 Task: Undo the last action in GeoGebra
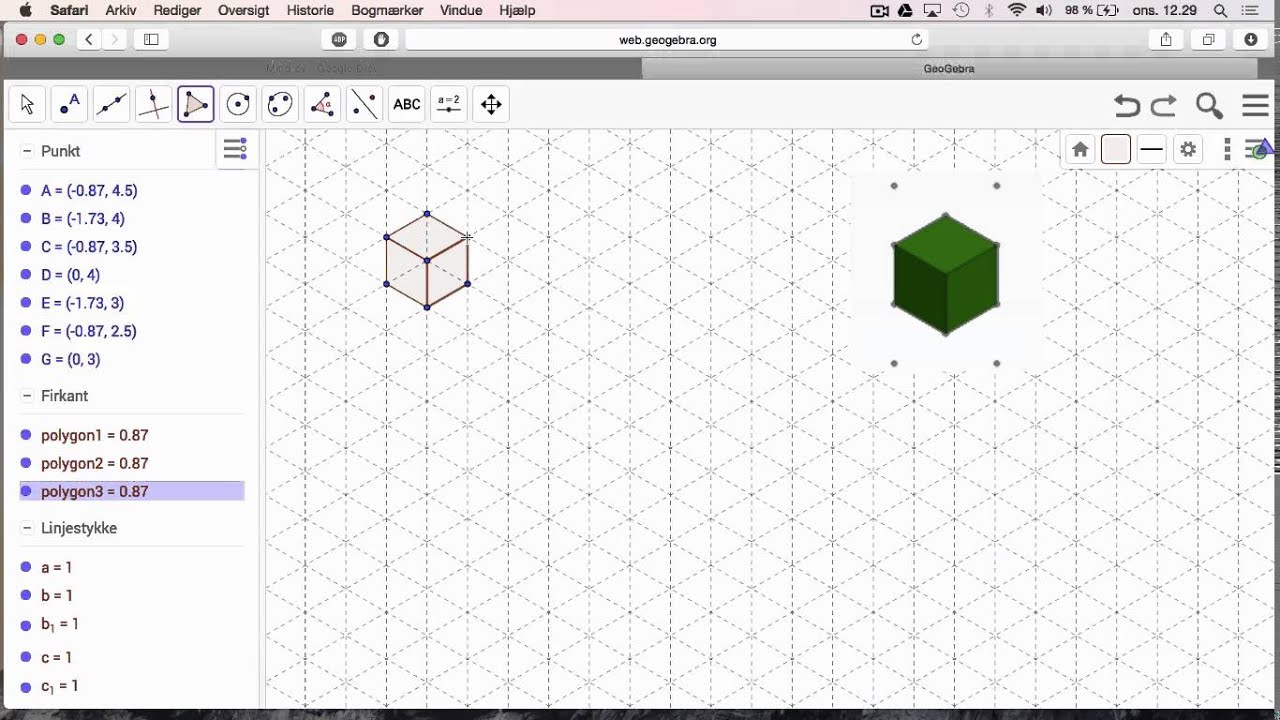point(1127,105)
